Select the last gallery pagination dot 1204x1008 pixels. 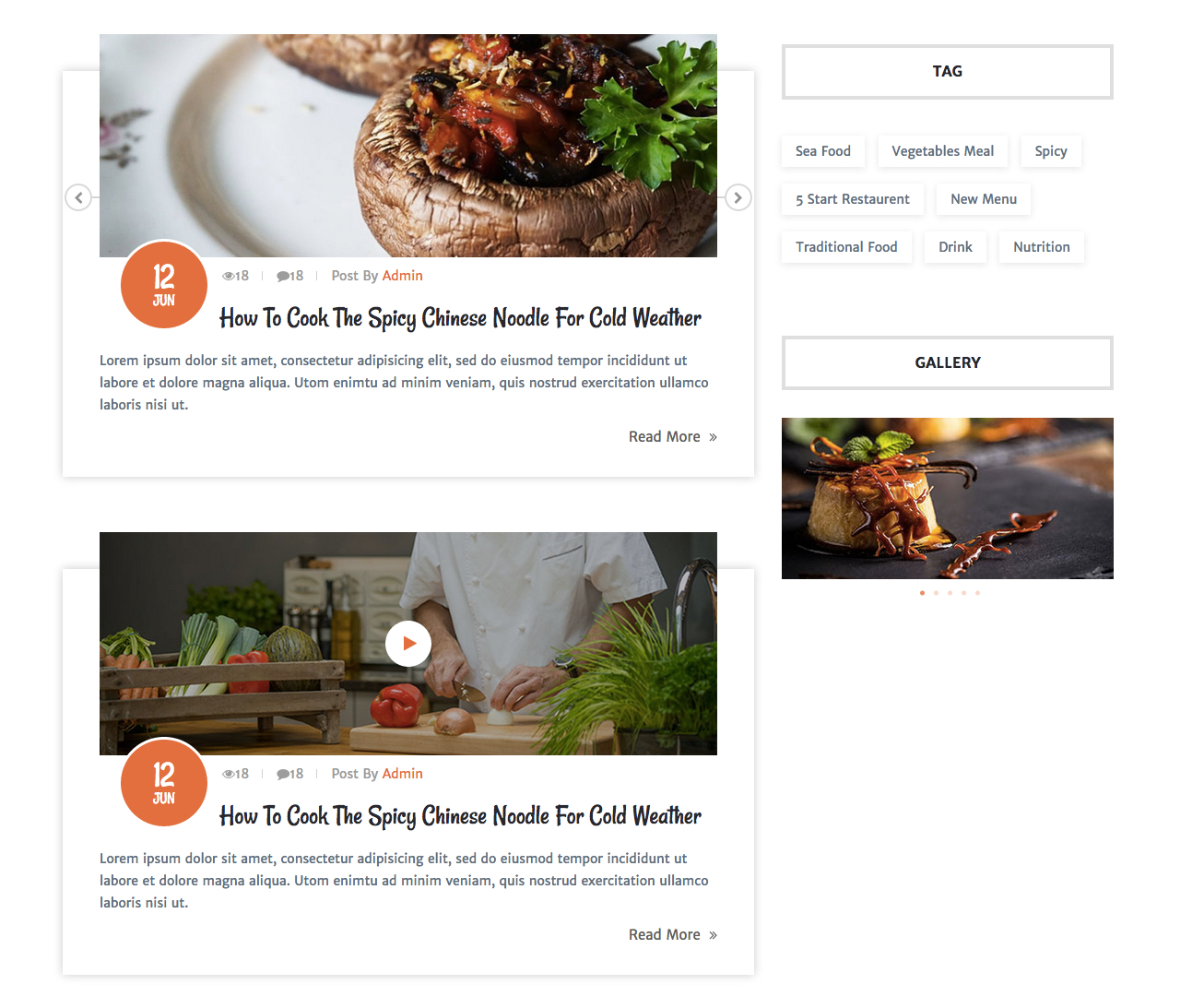[977, 593]
